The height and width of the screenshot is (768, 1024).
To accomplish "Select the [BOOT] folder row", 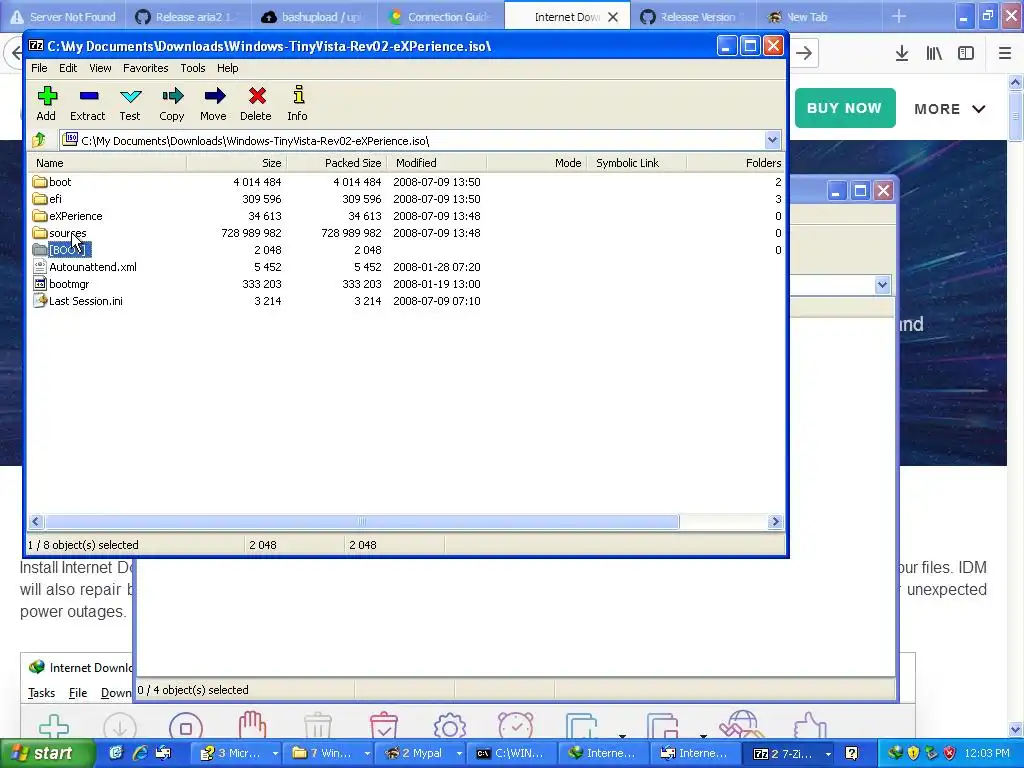I will (405, 249).
